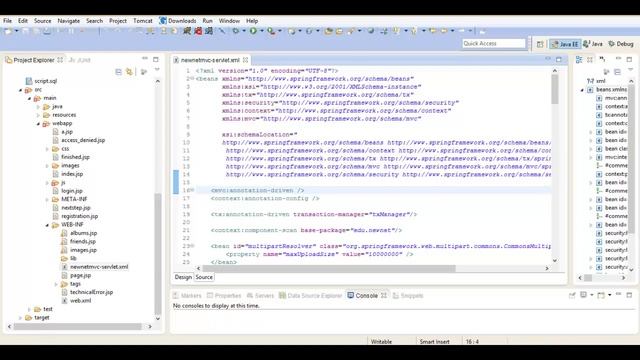This screenshot has width=640, height=360.
Task: Click the Debug bug toolbar icon
Action: click(x=236, y=31)
